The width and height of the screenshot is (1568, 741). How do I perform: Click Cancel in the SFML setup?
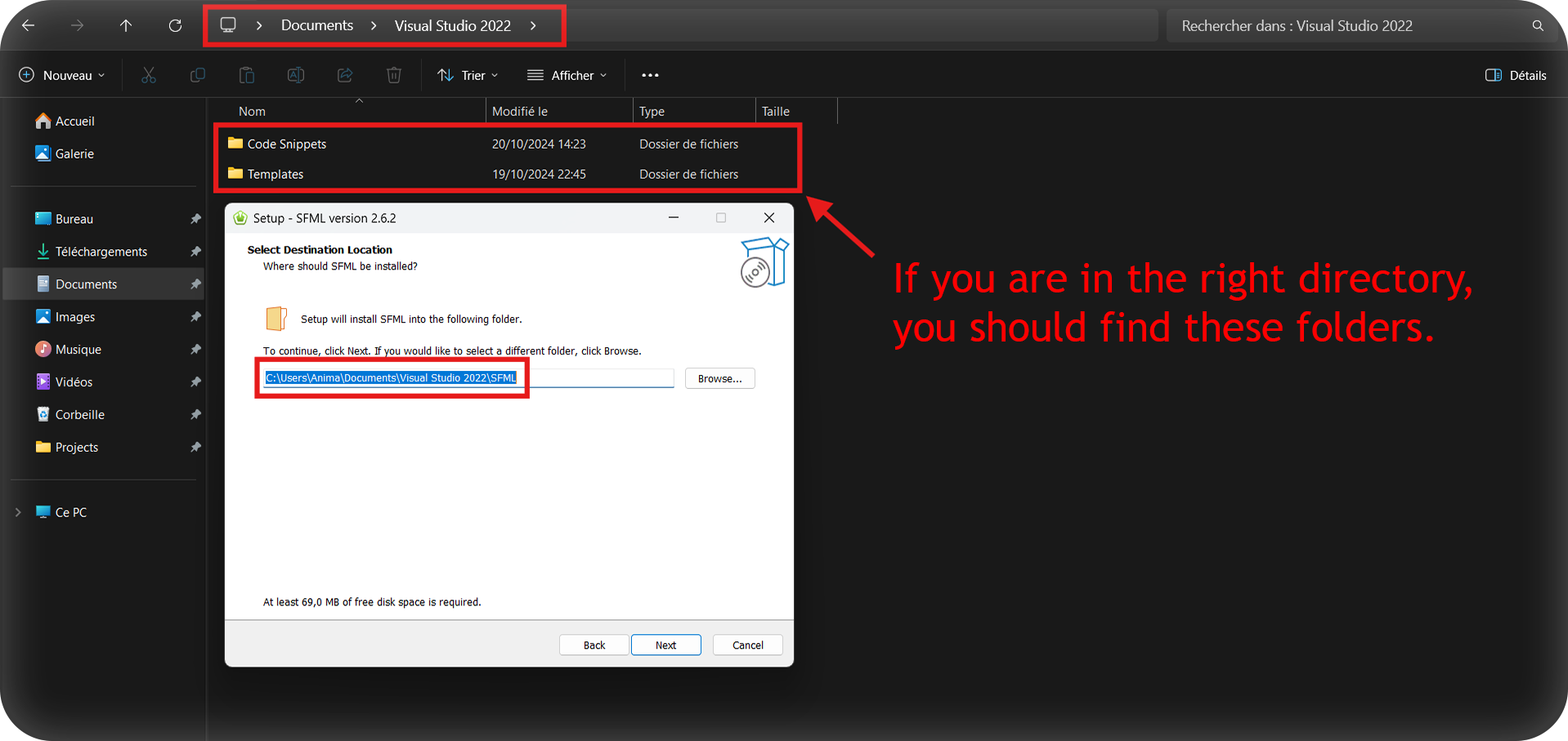[x=747, y=645]
